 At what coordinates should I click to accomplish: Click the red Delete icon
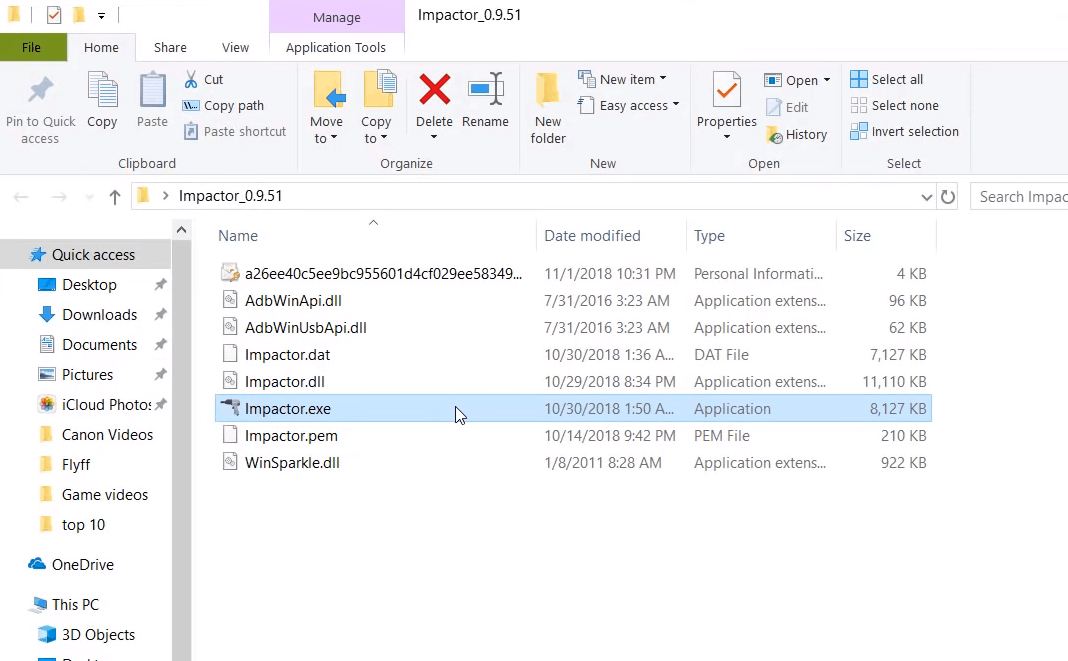tap(434, 91)
